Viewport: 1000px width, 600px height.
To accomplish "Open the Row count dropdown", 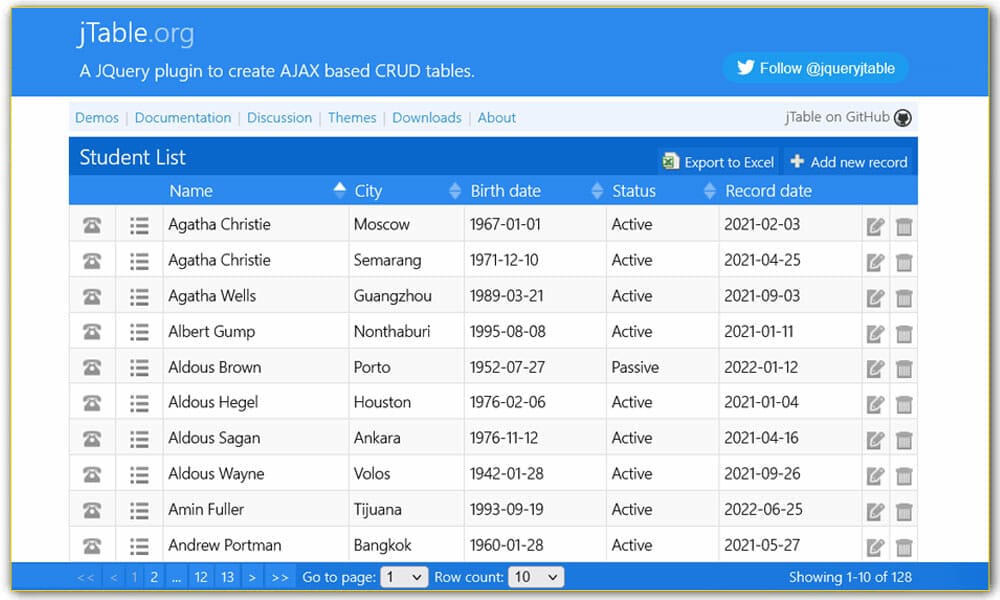I will (x=536, y=577).
